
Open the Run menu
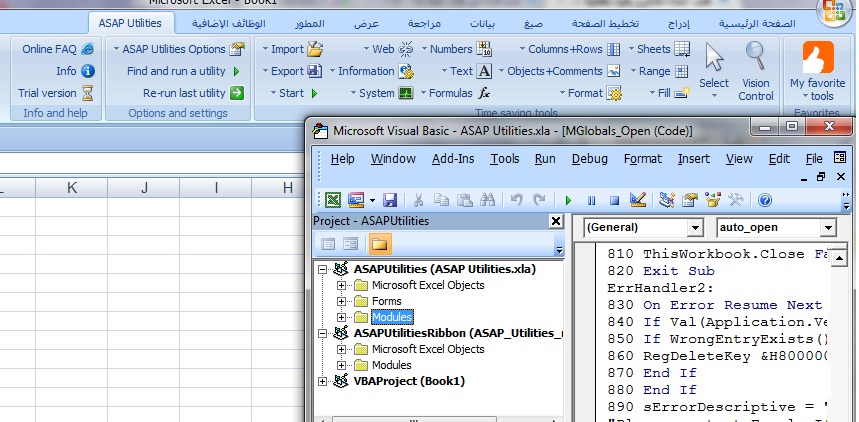545,159
